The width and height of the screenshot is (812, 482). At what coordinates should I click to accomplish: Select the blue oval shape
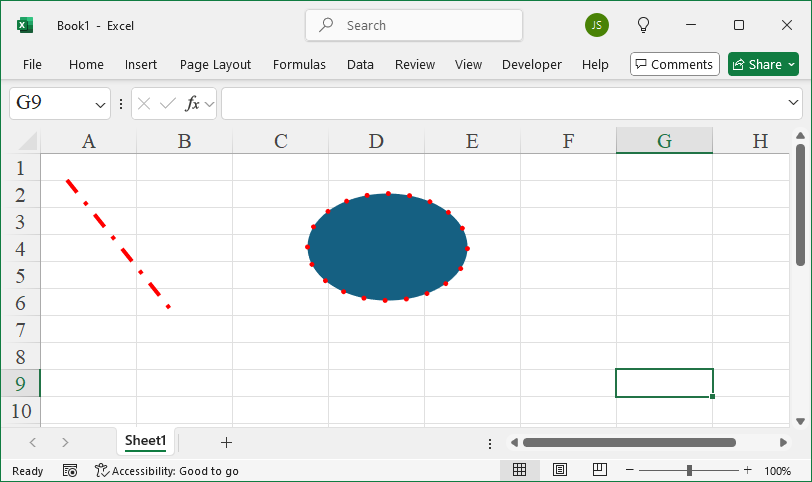pos(387,247)
